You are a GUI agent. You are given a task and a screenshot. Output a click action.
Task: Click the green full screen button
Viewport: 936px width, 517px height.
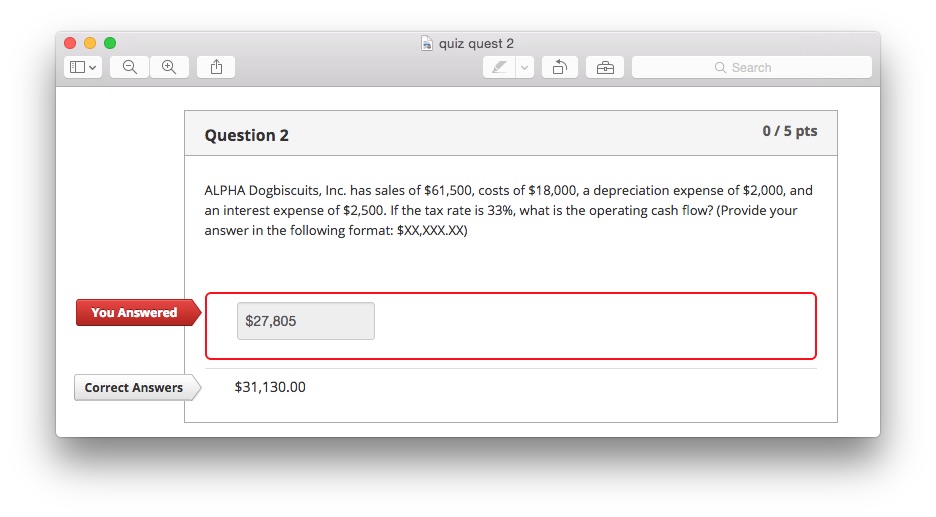pyautogui.click(x=110, y=43)
